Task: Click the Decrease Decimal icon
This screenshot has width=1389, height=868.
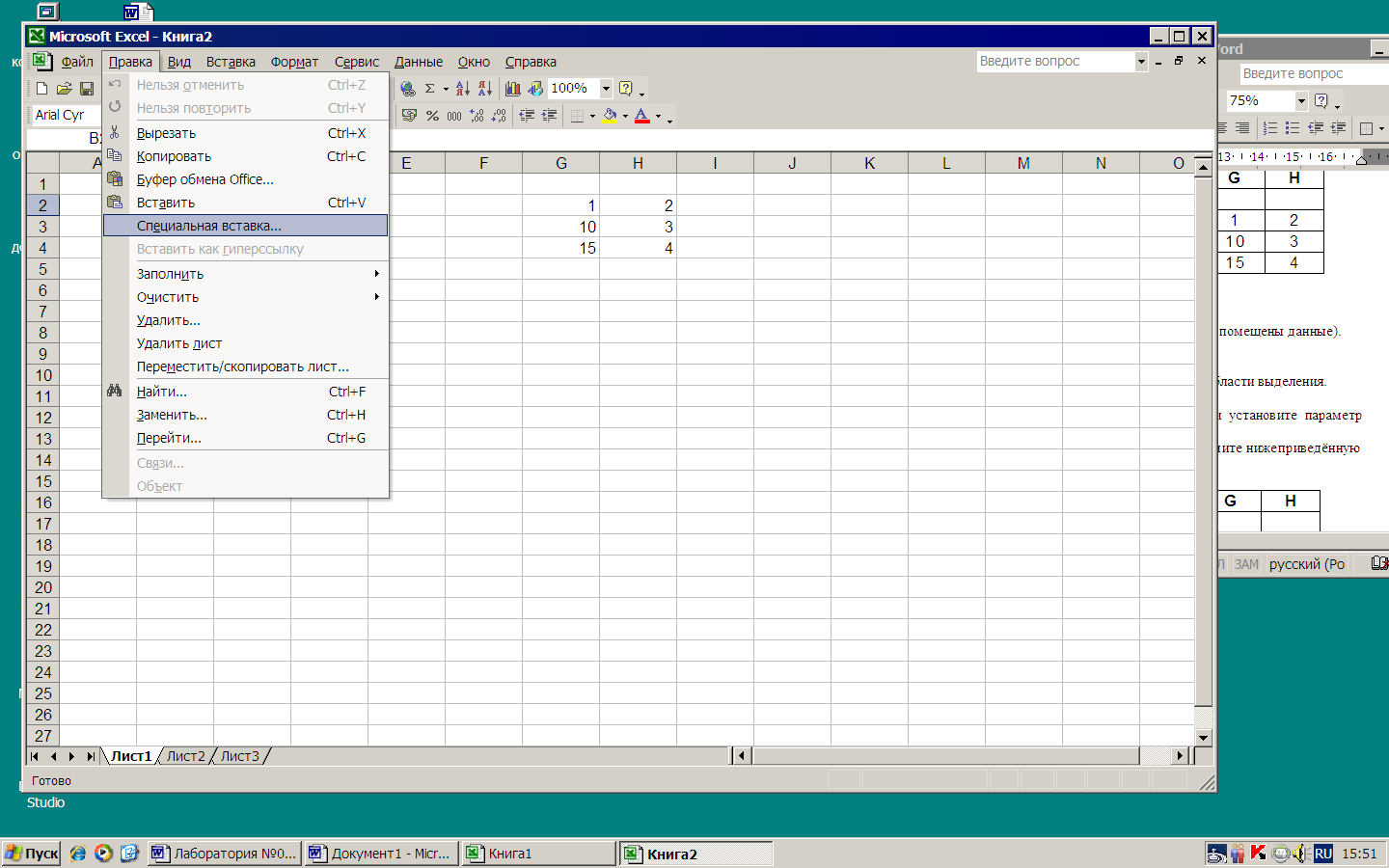Action: [499, 116]
